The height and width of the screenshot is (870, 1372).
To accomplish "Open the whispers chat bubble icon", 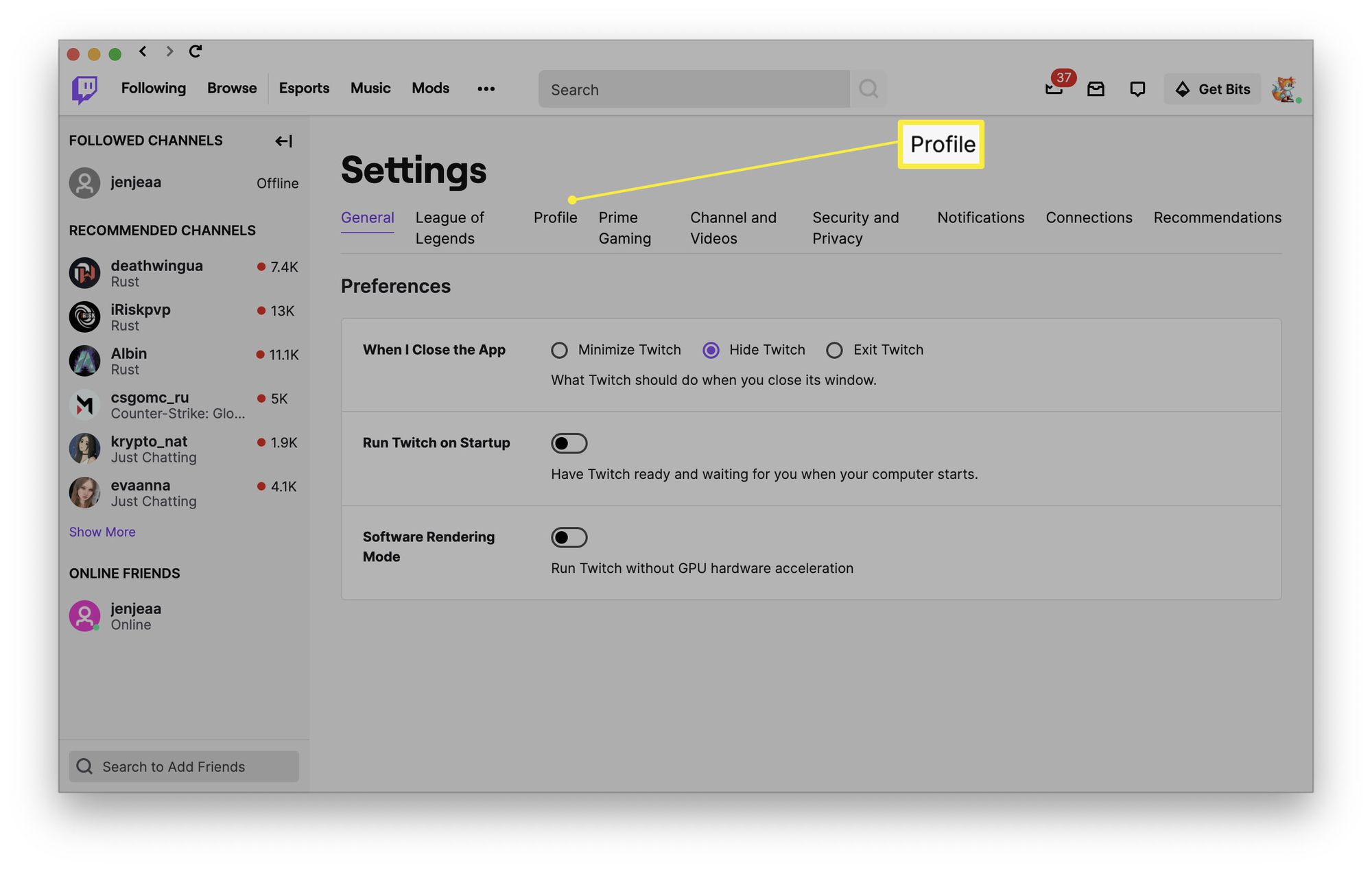I will pyautogui.click(x=1137, y=89).
